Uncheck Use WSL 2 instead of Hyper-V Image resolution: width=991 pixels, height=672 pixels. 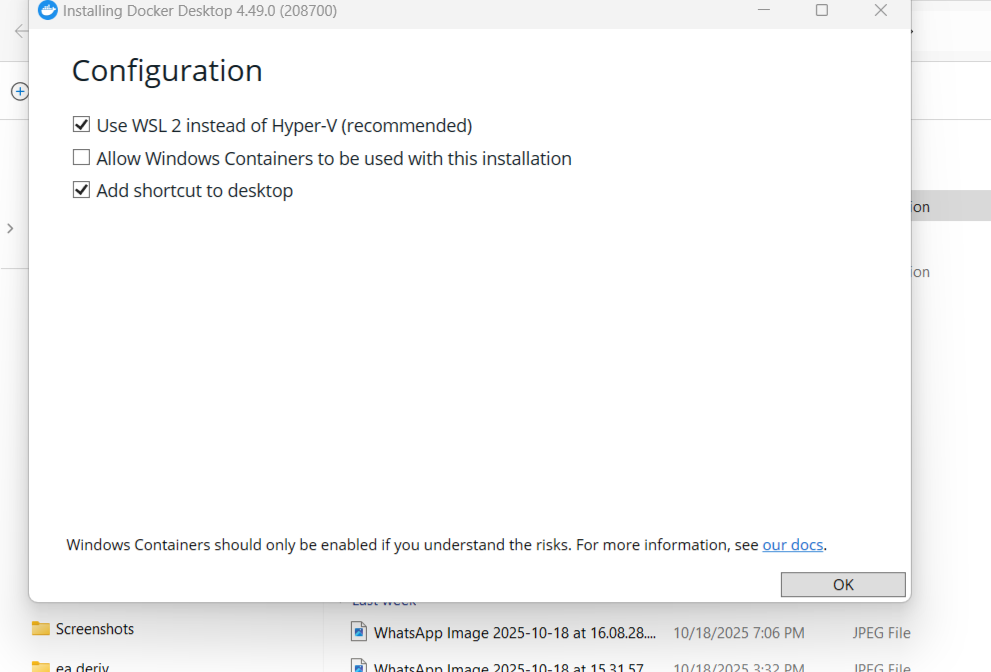[x=82, y=126]
